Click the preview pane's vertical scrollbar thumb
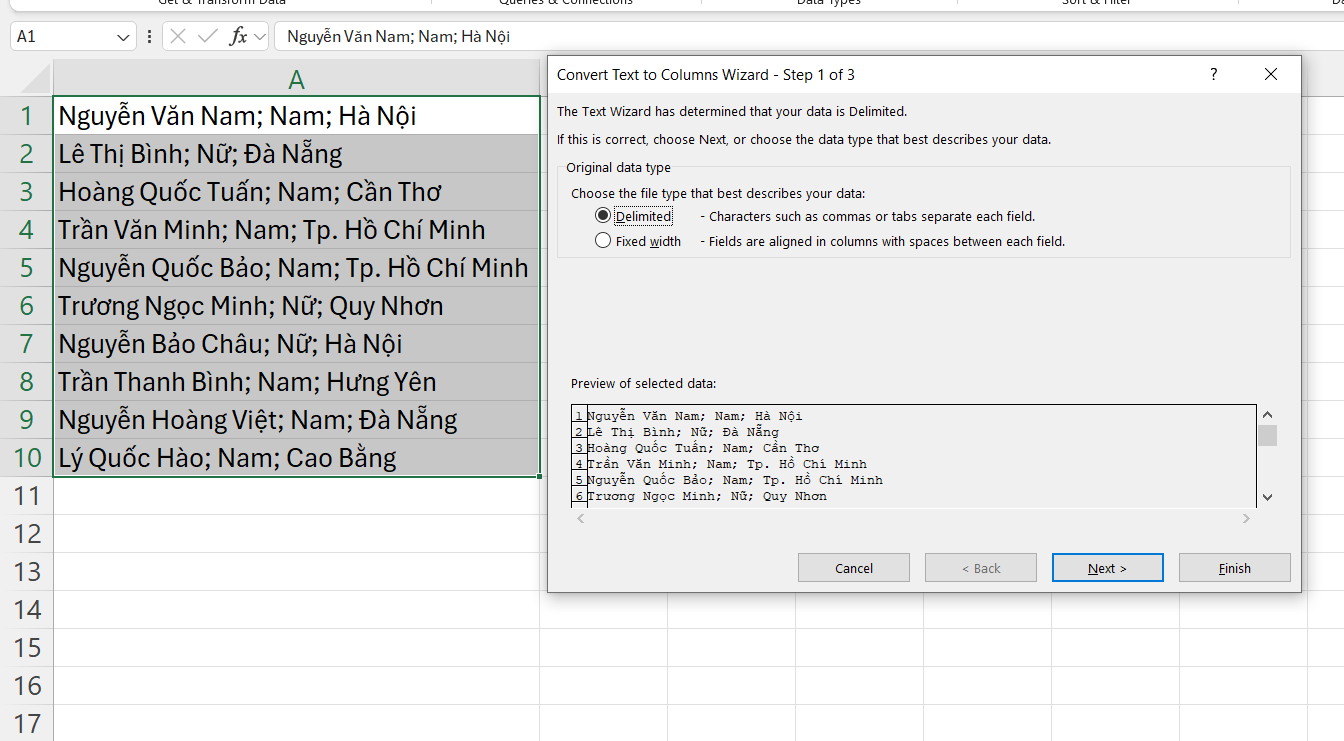Screen dimensions: 1344x741 point(1268,435)
